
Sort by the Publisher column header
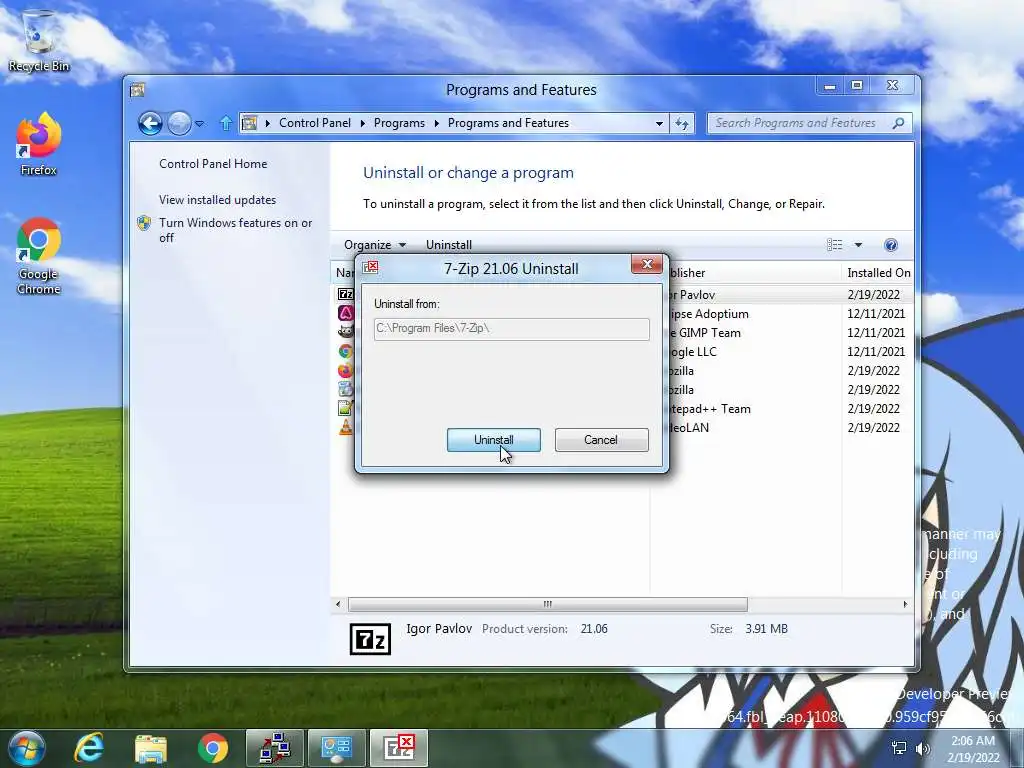(x=754, y=273)
